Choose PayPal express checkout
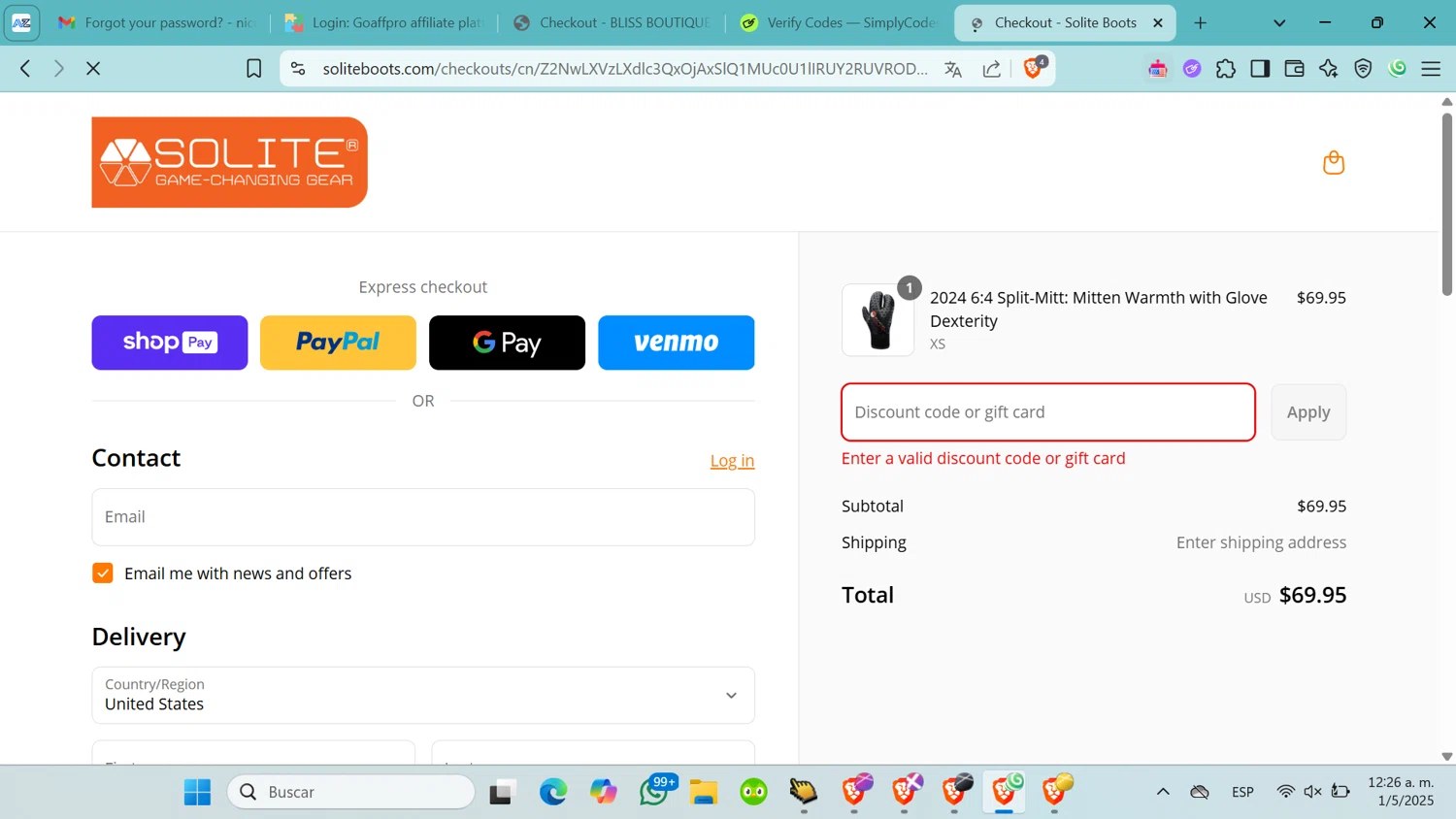Viewport: 1456px width, 819px height. tap(338, 343)
